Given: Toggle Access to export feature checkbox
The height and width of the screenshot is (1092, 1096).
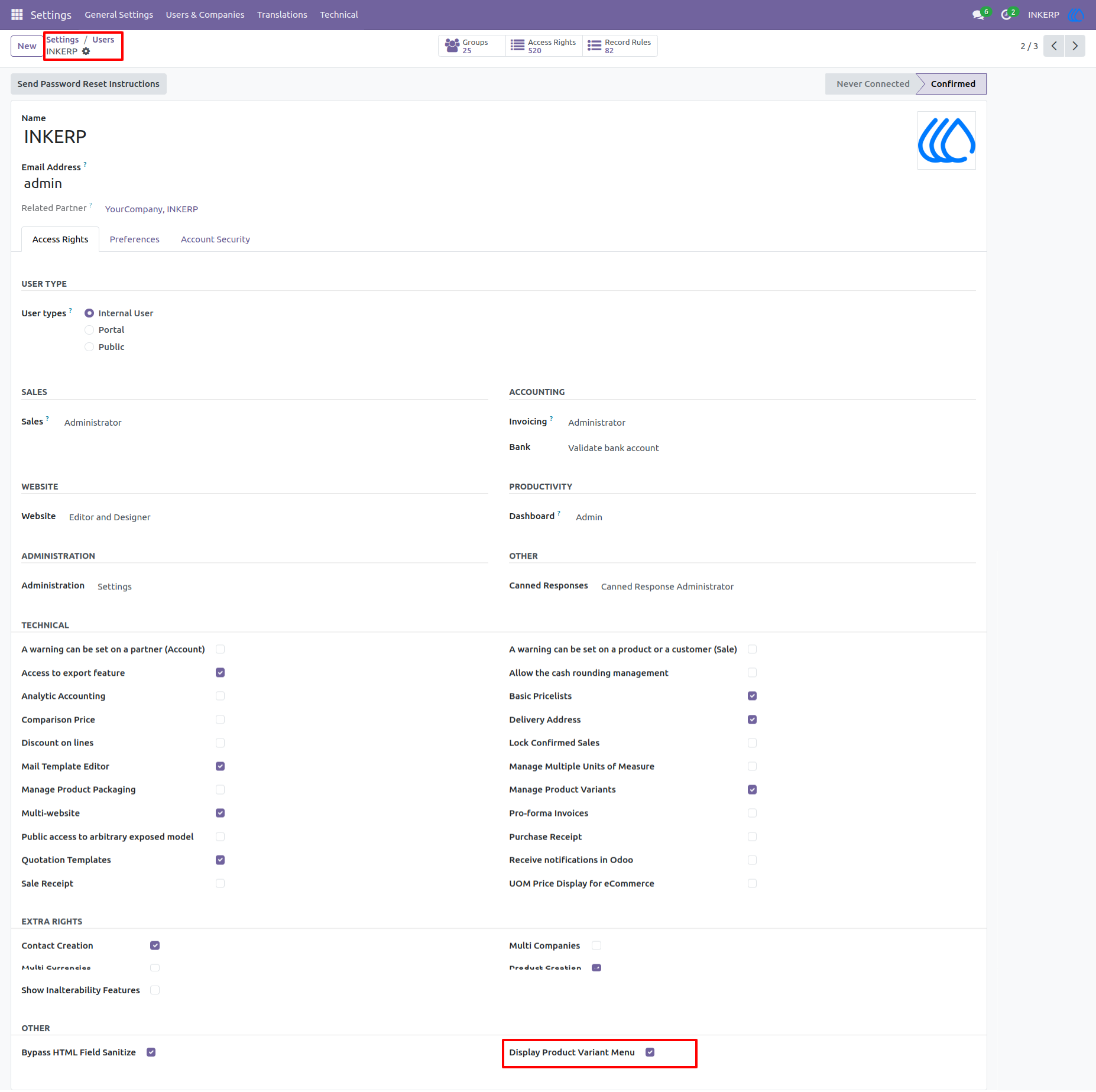Looking at the screenshot, I should [220, 673].
